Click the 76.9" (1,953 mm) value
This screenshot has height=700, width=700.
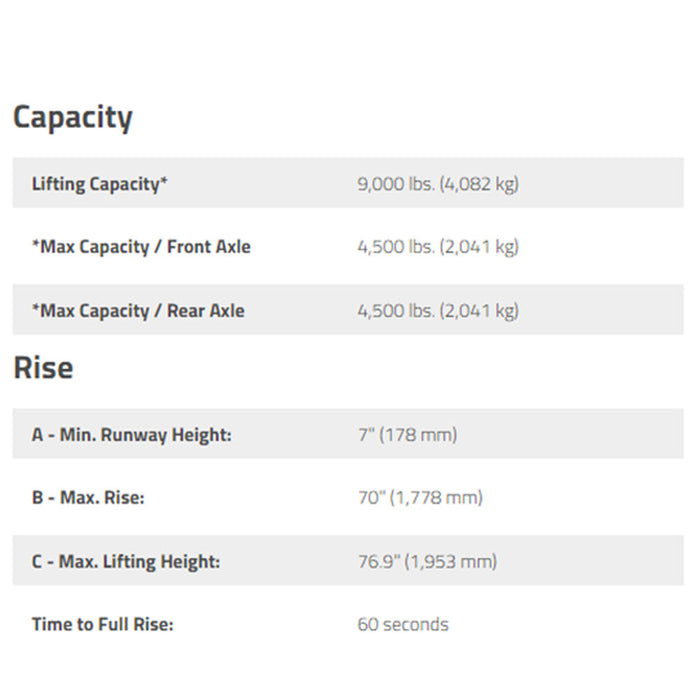point(428,562)
